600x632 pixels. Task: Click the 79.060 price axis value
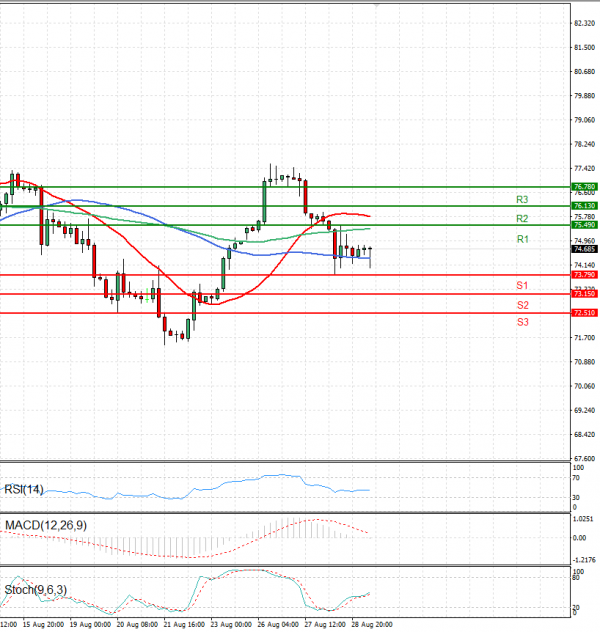tap(584, 120)
